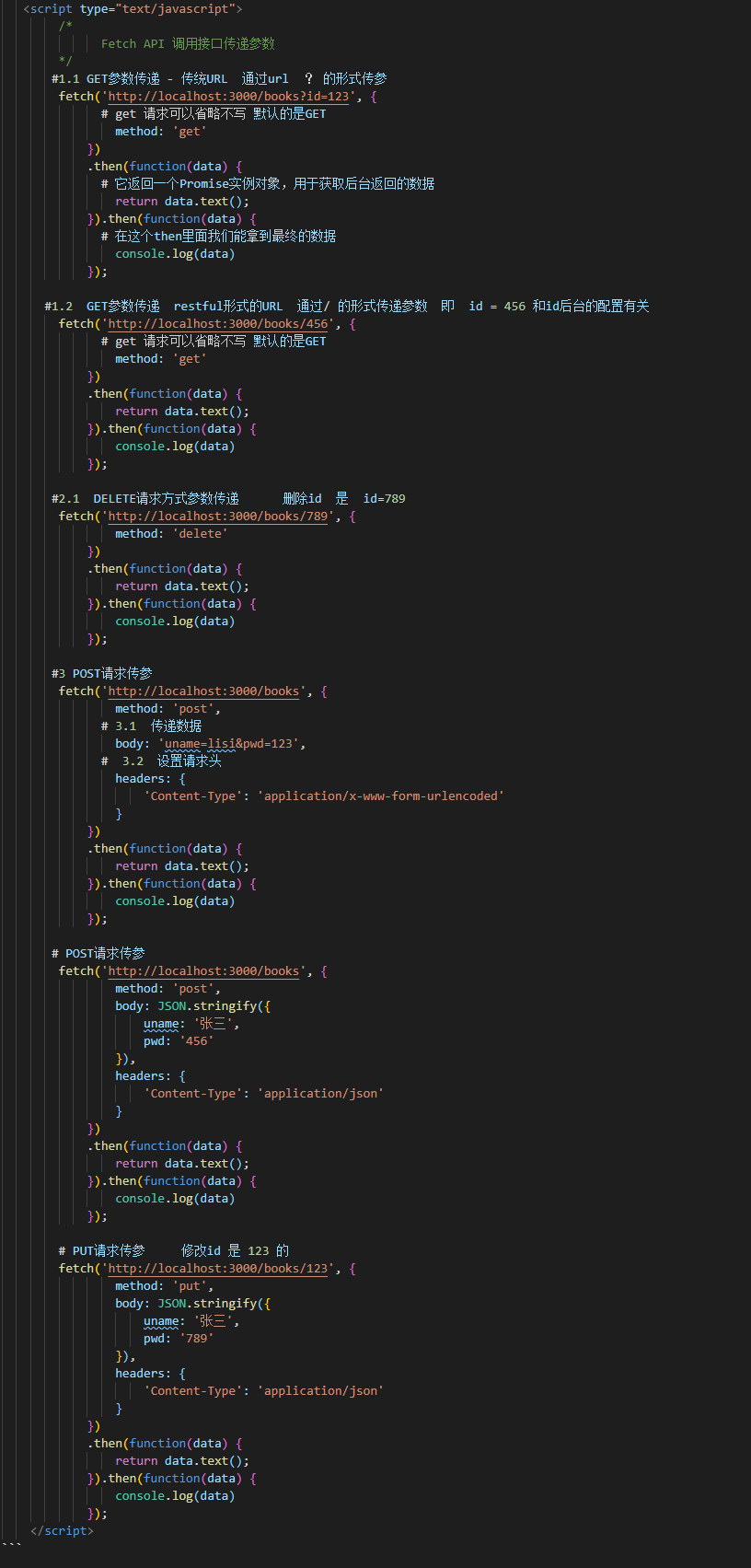Click the pwd: '789' line
The height and width of the screenshot is (1568, 751).
pos(179,1339)
